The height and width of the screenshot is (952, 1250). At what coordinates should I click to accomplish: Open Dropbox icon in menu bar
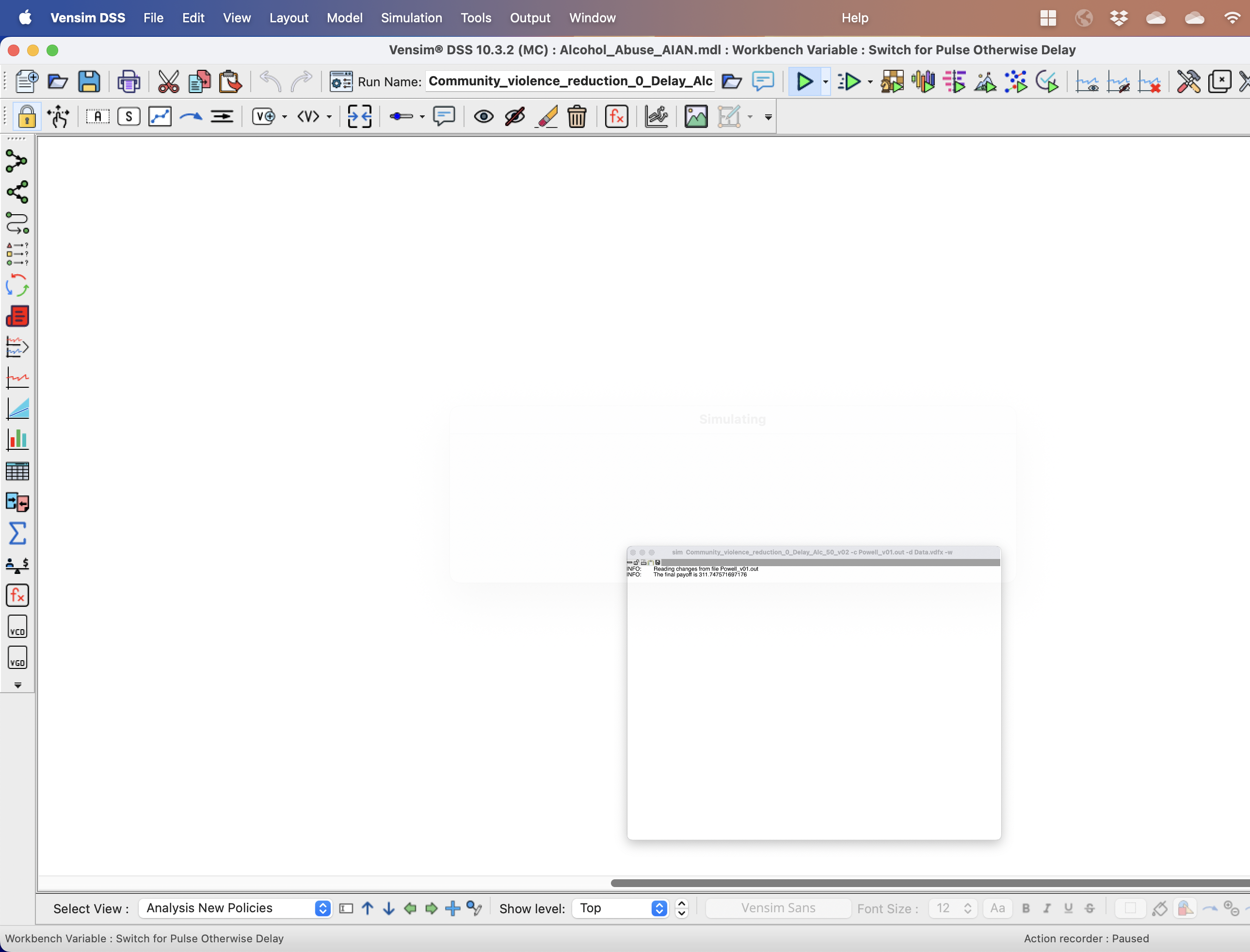[1119, 17]
